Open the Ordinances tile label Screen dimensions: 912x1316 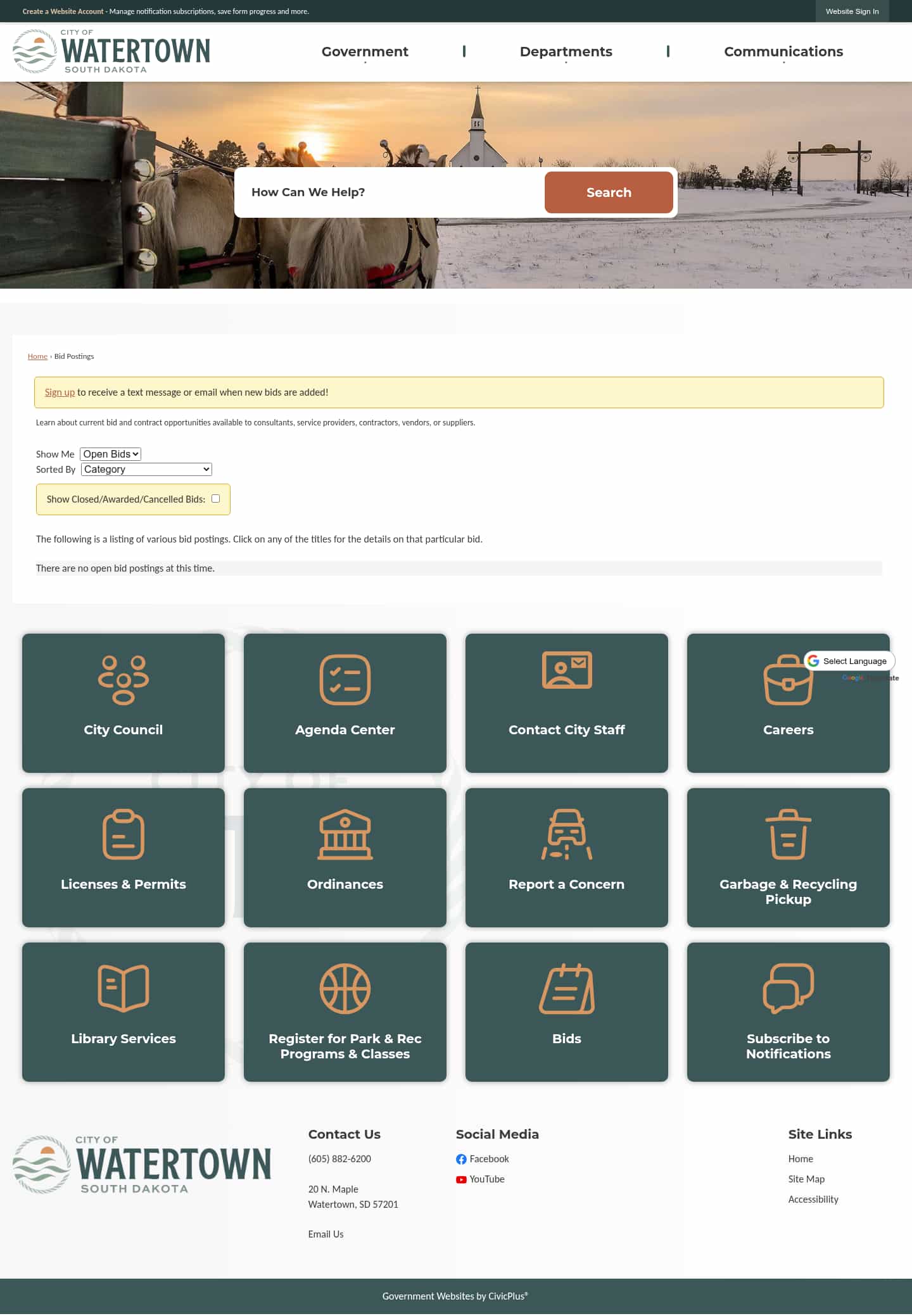tap(345, 884)
